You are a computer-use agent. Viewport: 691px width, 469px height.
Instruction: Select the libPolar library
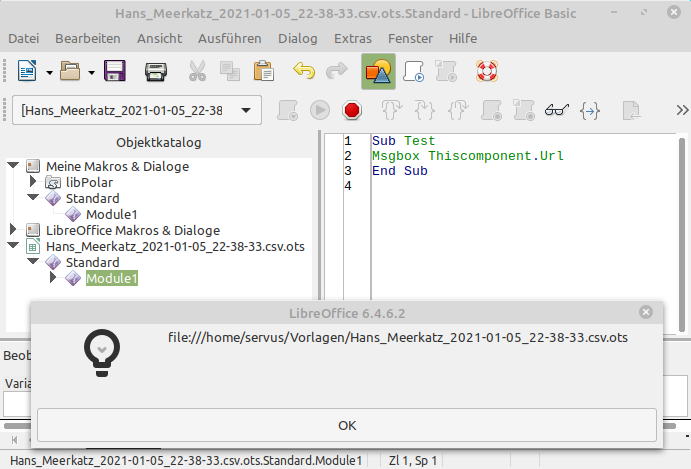click(x=89, y=182)
